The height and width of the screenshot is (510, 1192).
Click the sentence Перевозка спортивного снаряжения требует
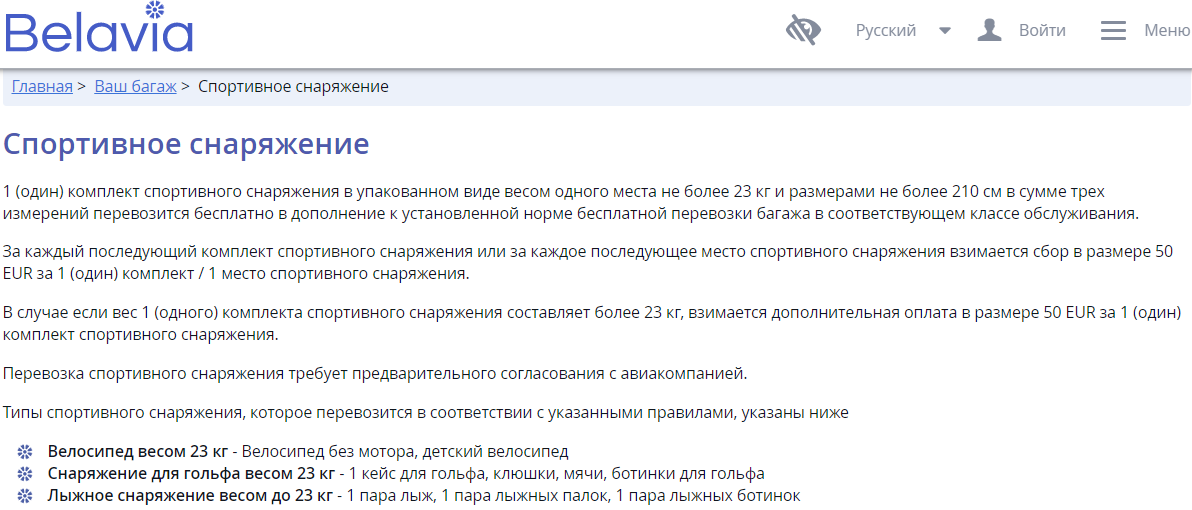[376, 374]
